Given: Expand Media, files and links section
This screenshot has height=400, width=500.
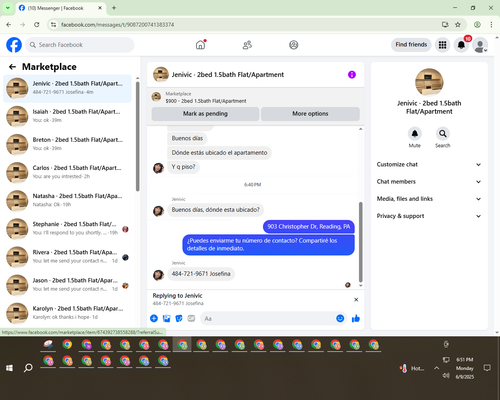Looking at the screenshot, I should [x=429, y=199].
